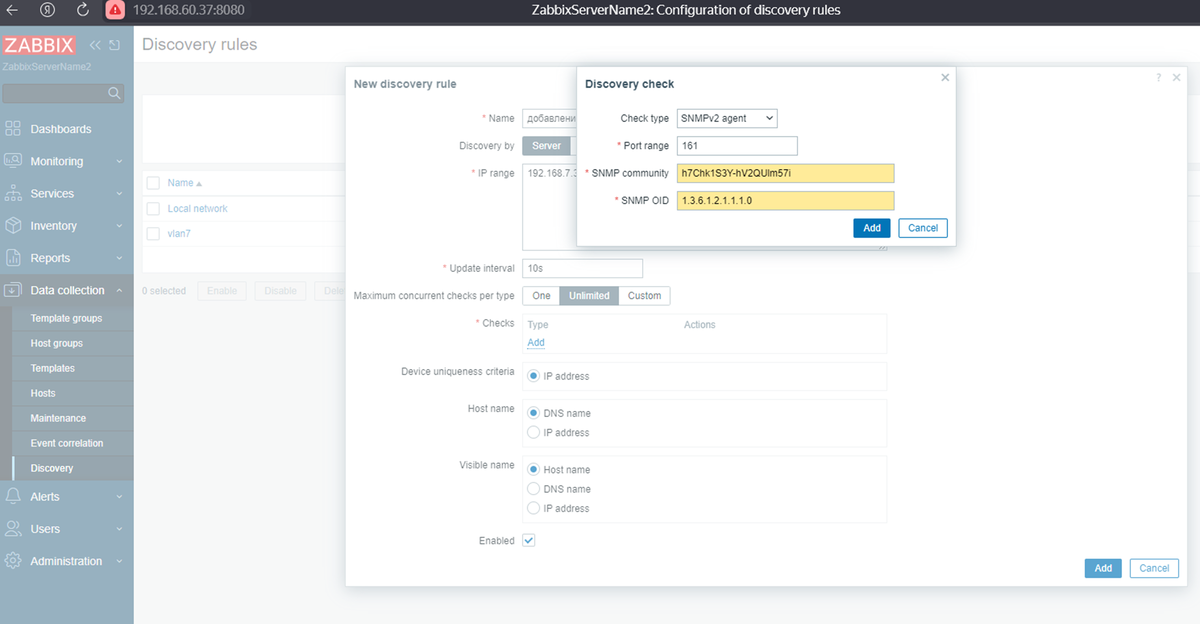Screen dimensions: 1200x624
Task: Click Add button of new discovery rule
Action: [x=1103, y=568]
